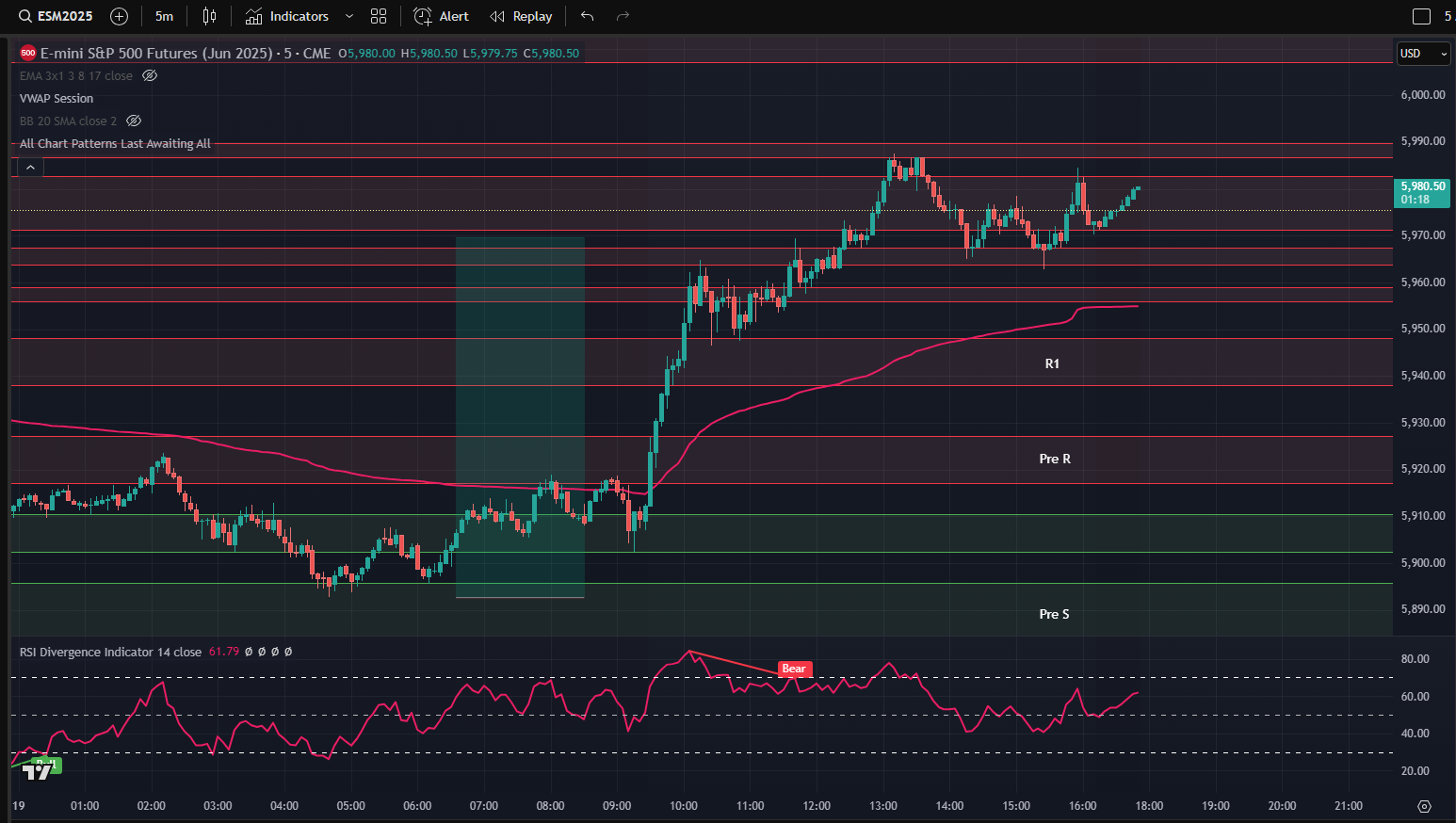Viewport: 1456px width, 823px height.
Task: Redo the chart action
Action: point(623,16)
